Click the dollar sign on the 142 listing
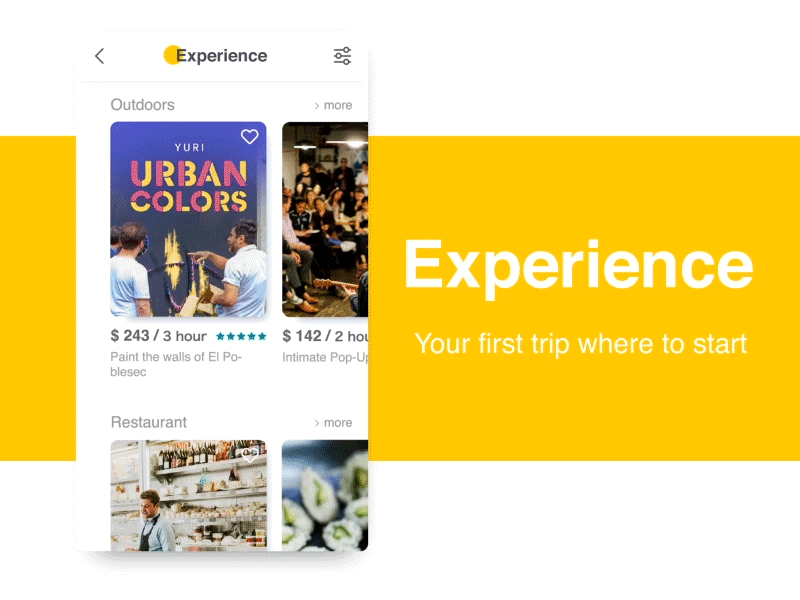Image resolution: width=800 pixels, height=600 pixels. (x=287, y=336)
